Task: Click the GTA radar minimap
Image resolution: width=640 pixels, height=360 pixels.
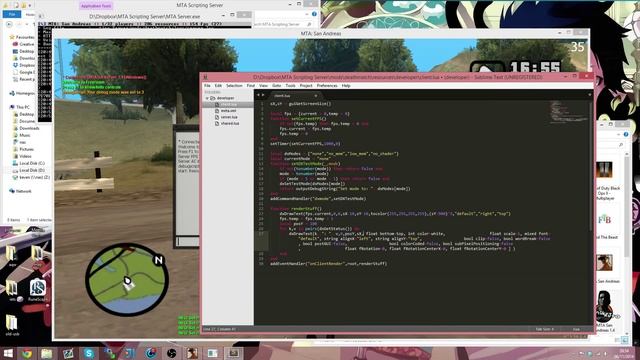Action: [x=127, y=279]
